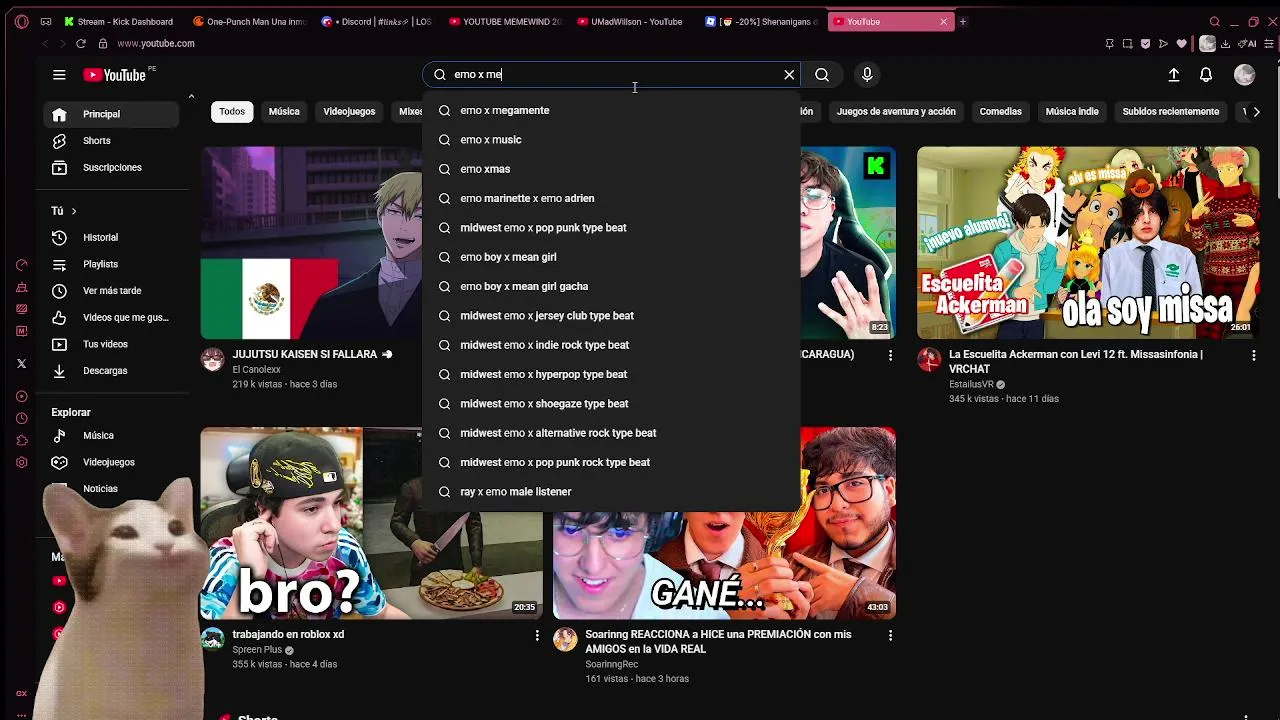Image resolution: width=1280 pixels, height=720 pixels.
Task: Open options menu for 'Soarinng REACCIONA' video
Action: [890, 635]
